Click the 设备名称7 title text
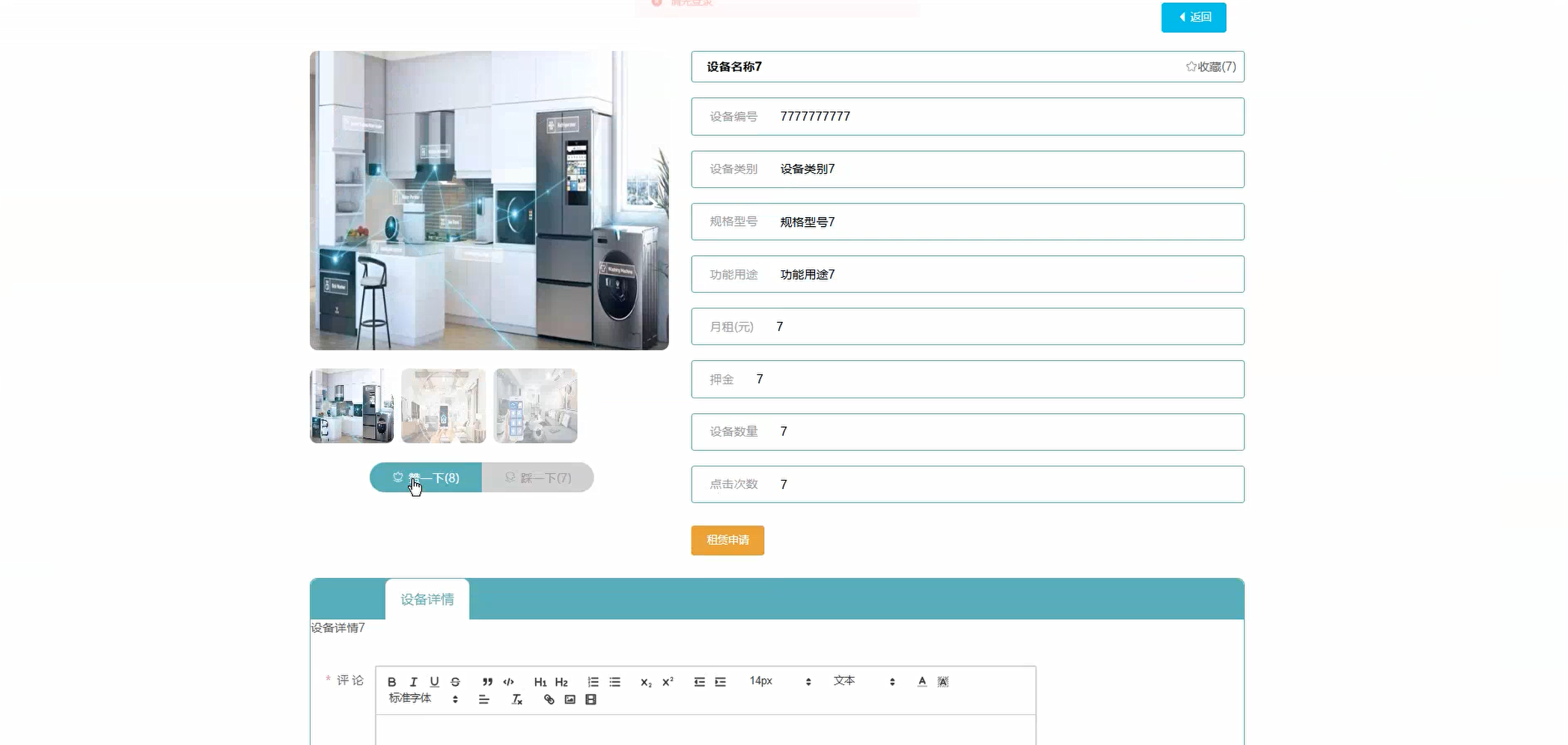The width and height of the screenshot is (1568, 745). click(x=734, y=67)
